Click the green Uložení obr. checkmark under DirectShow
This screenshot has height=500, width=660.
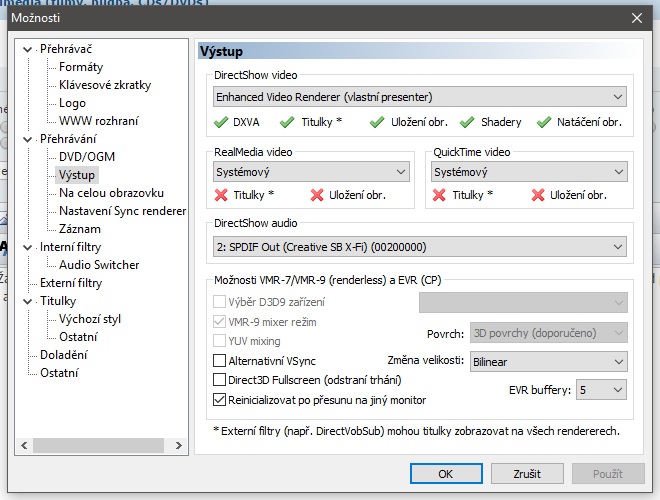coord(377,122)
